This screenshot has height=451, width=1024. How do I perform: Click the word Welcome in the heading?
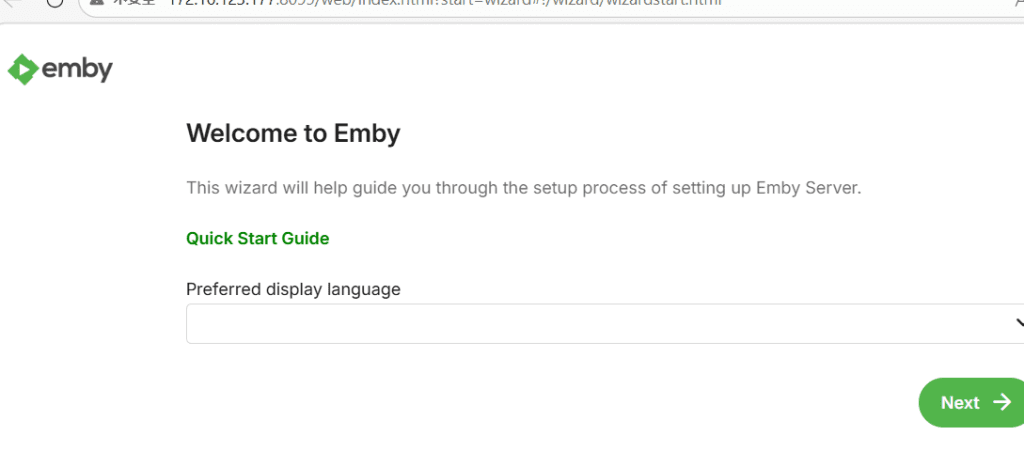(x=236, y=133)
